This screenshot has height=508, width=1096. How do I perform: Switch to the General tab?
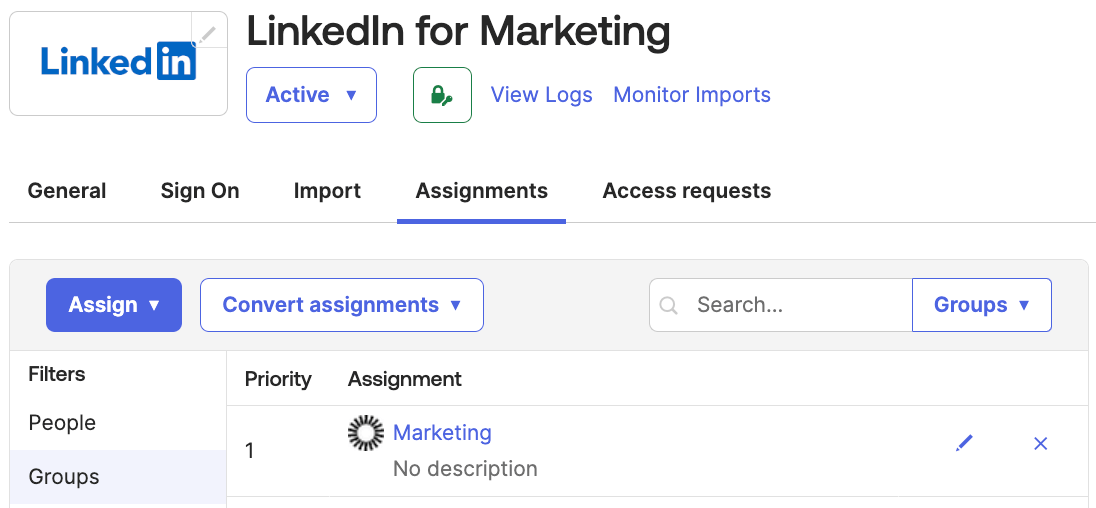pos(67,191)
